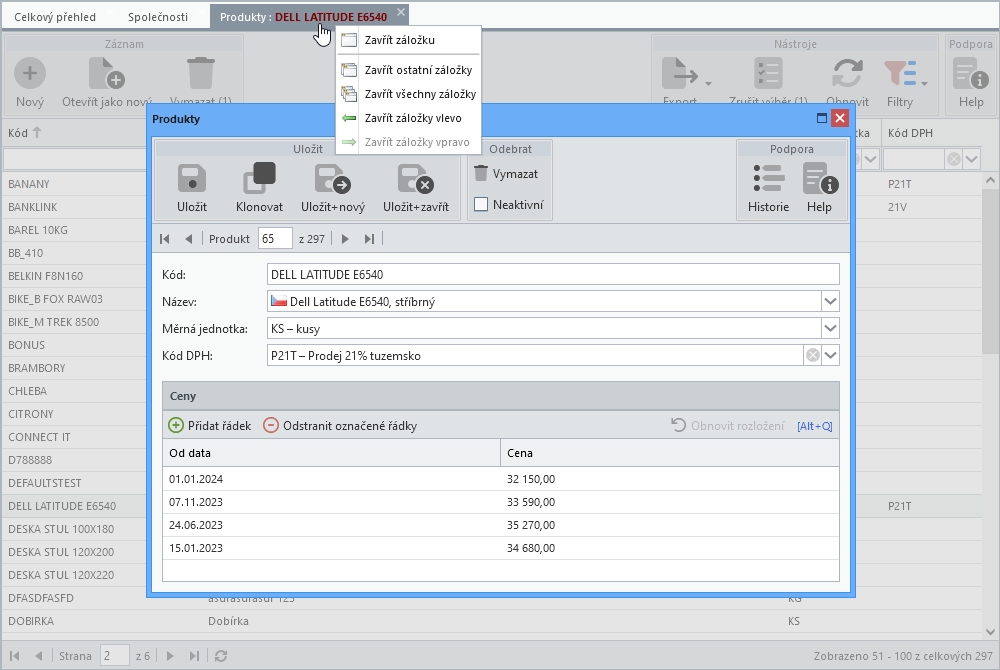The height and width of the screenshot is (670, 1000).
Task: Select Zavřít všechny záložky
Action: (x=408, y=94)
